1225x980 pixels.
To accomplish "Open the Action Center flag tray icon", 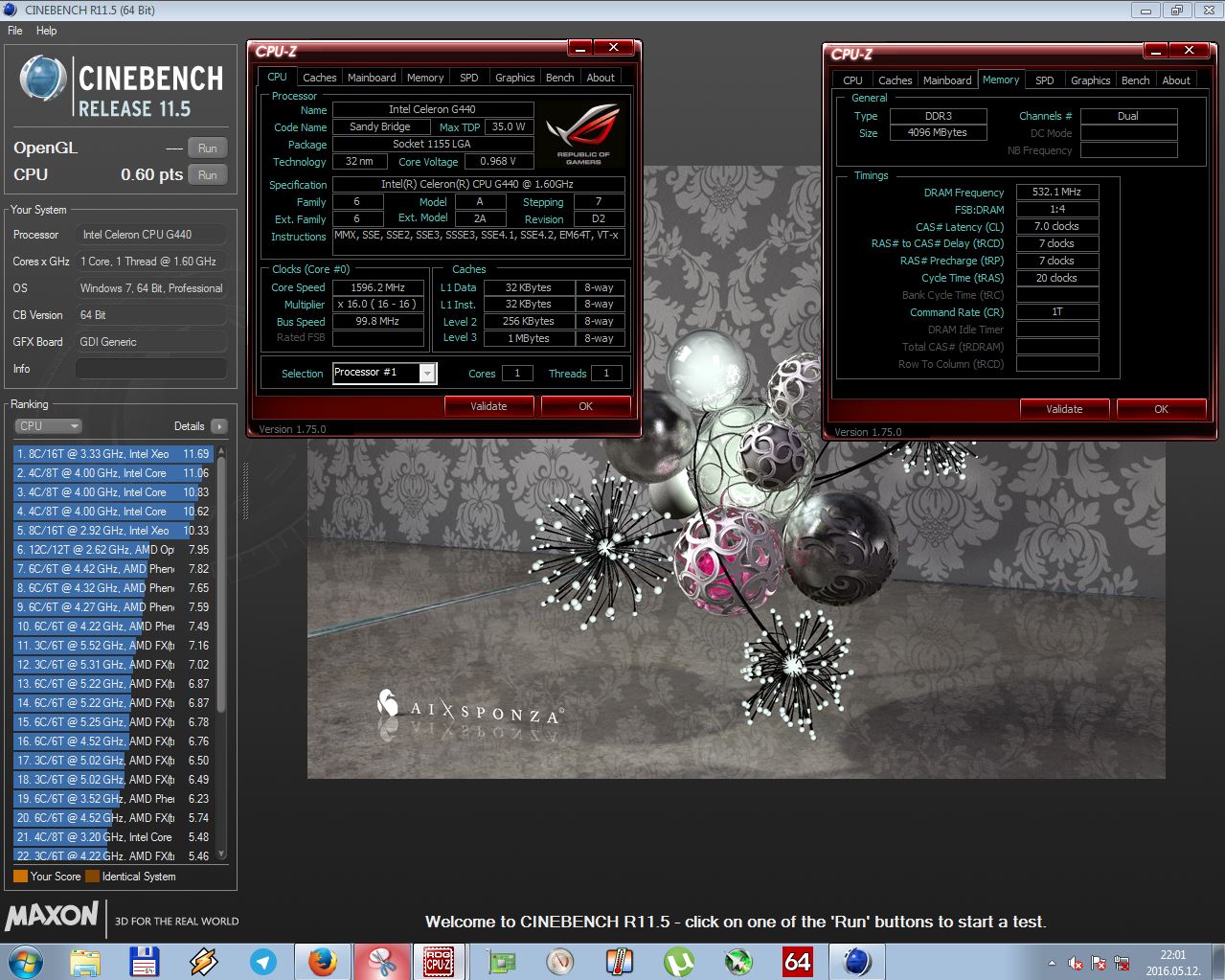I will coord(1098,963).
